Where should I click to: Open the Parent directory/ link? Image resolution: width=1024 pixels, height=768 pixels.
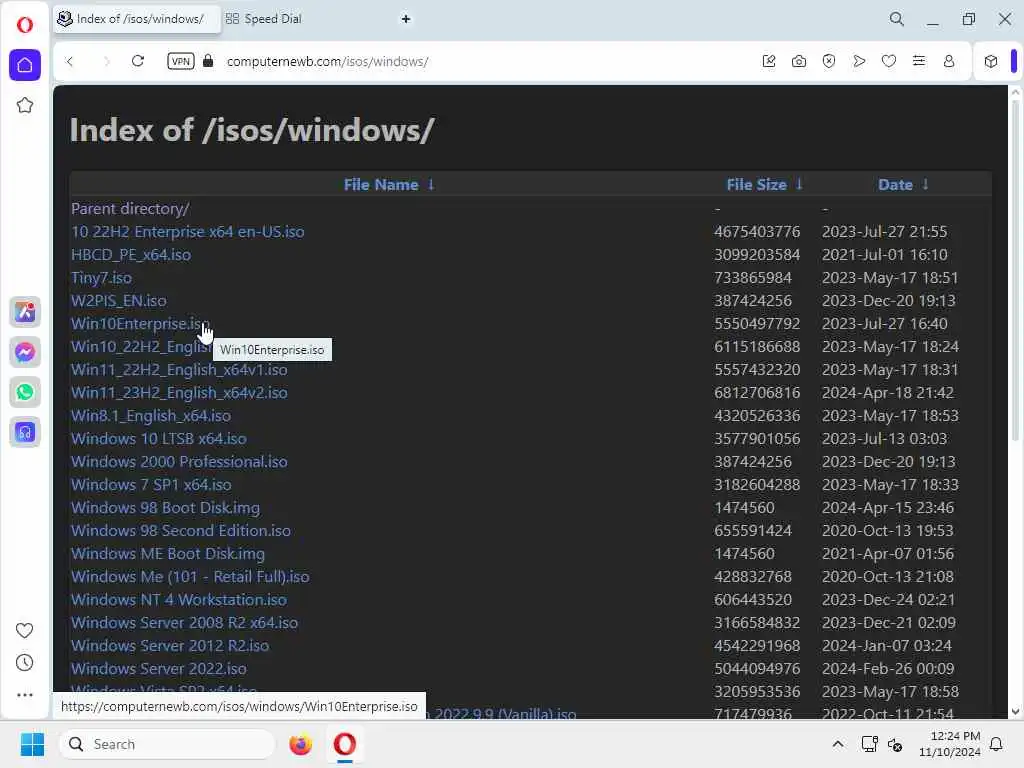(x=130, y=209)
